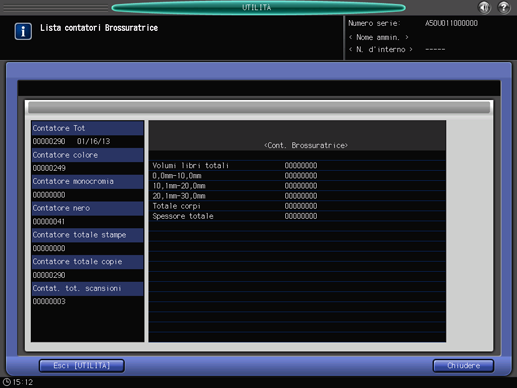
Task: Click the Chiudere button
Action: 463,366
